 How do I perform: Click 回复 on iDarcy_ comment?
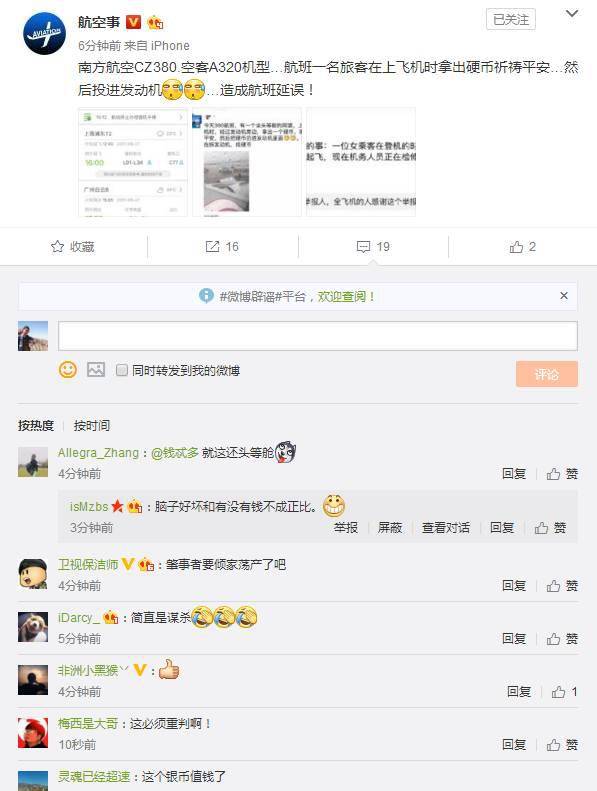click(514, 639)
